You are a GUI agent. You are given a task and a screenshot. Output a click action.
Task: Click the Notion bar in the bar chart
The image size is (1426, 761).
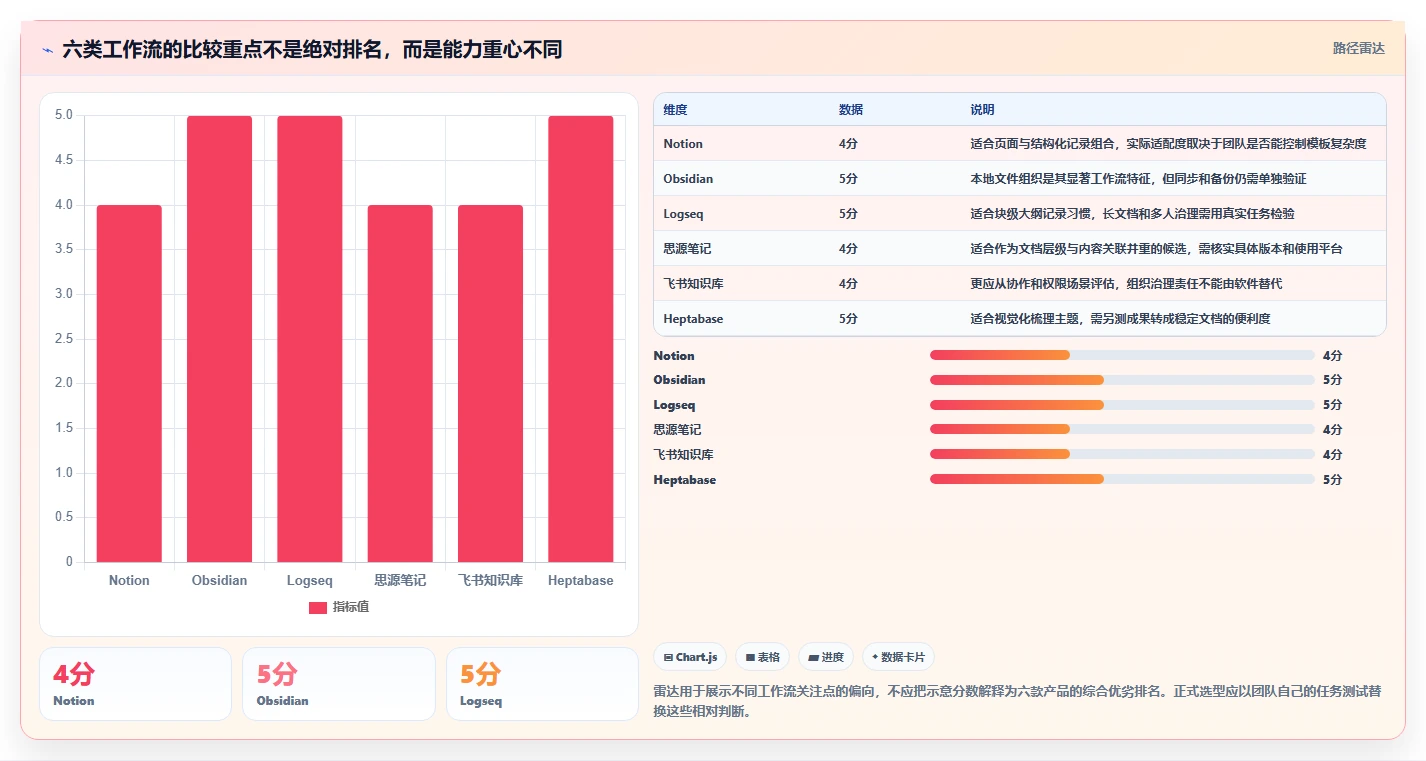[x=129, y=384]
